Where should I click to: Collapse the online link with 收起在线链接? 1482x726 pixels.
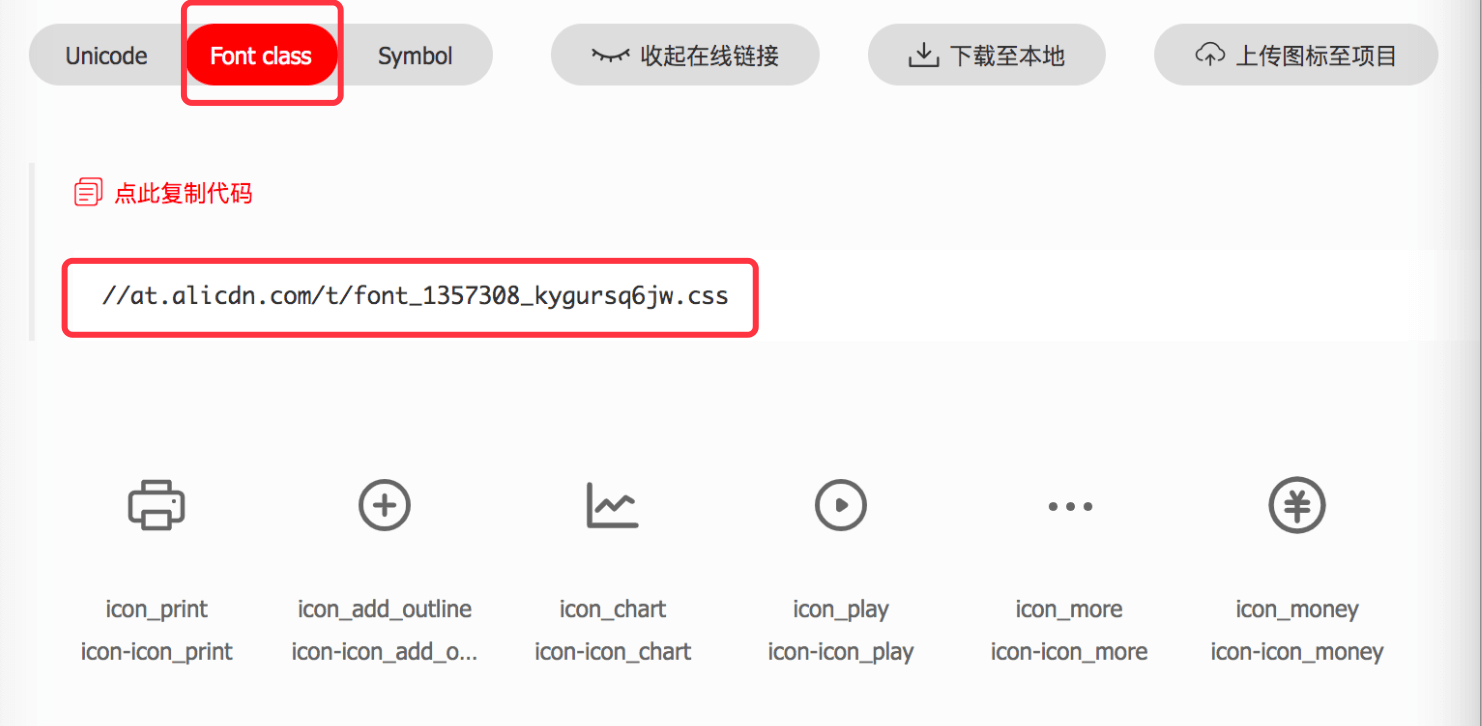tap(685, 56)
